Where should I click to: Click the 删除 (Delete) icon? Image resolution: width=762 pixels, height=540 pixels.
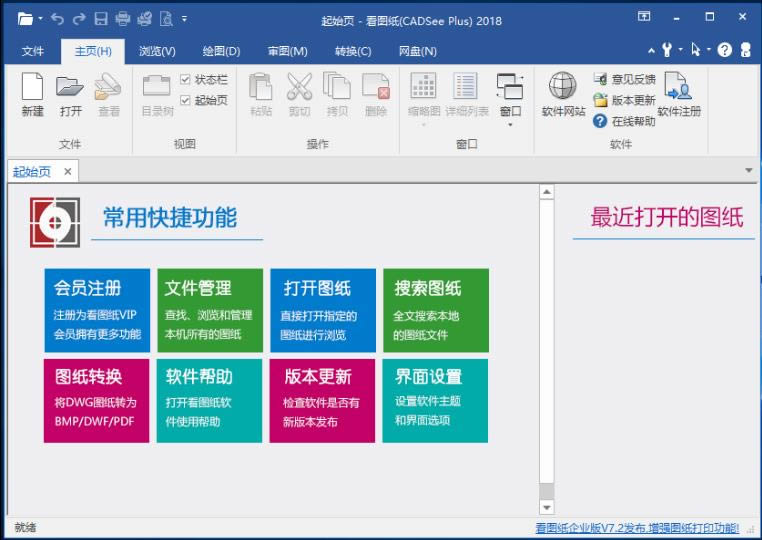pyautogui.click(x=376, y=87)
